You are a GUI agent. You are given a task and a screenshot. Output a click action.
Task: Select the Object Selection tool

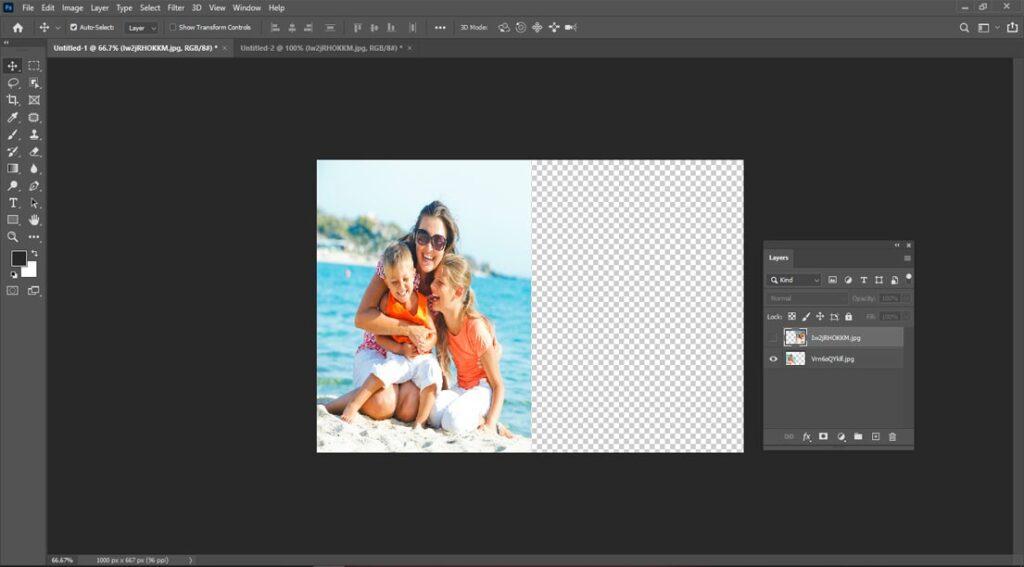[34, 83]
